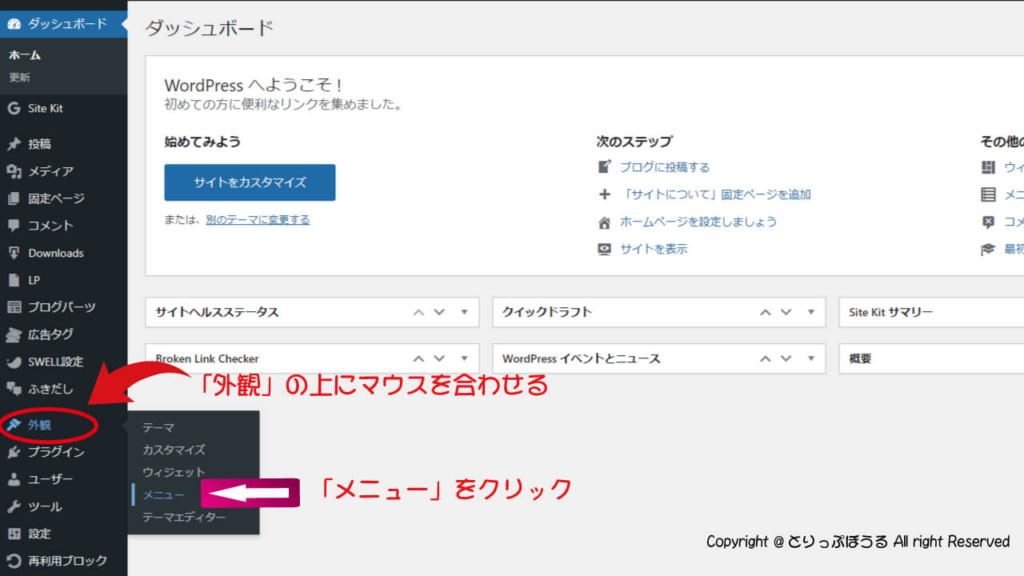The height and width of the screenshot is (576, 1024).
Task: Click the sliders icon beside 設定
Action: point(14,534)
